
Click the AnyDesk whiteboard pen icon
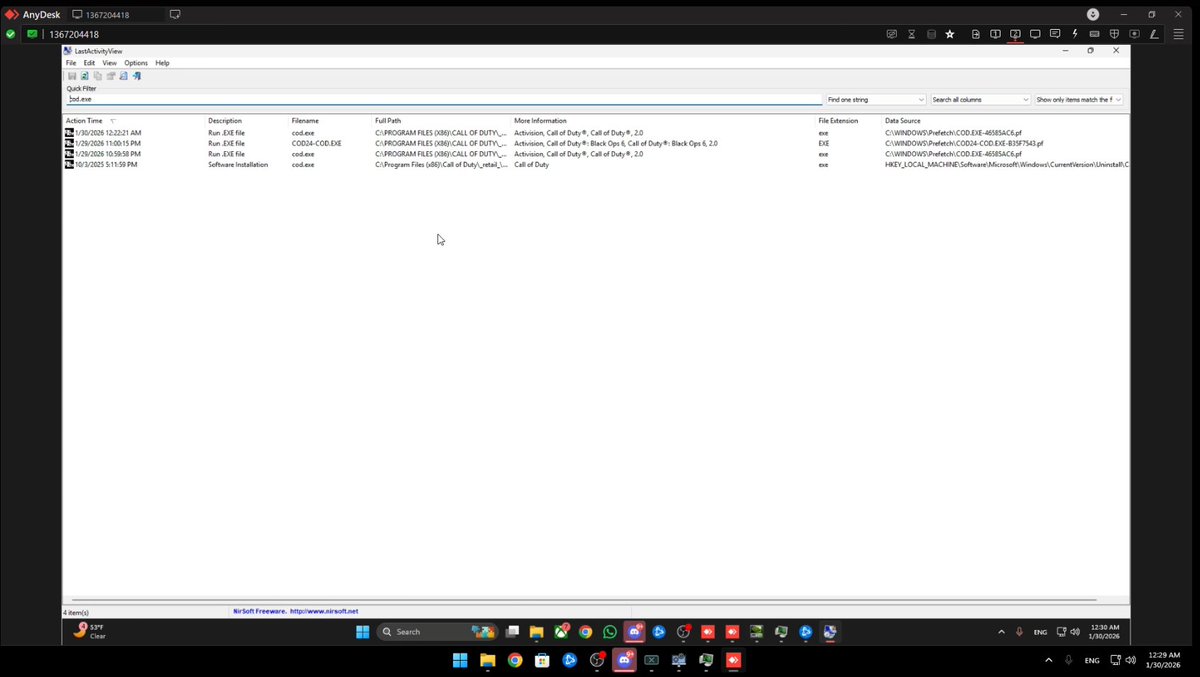(x=1154, y=34)
